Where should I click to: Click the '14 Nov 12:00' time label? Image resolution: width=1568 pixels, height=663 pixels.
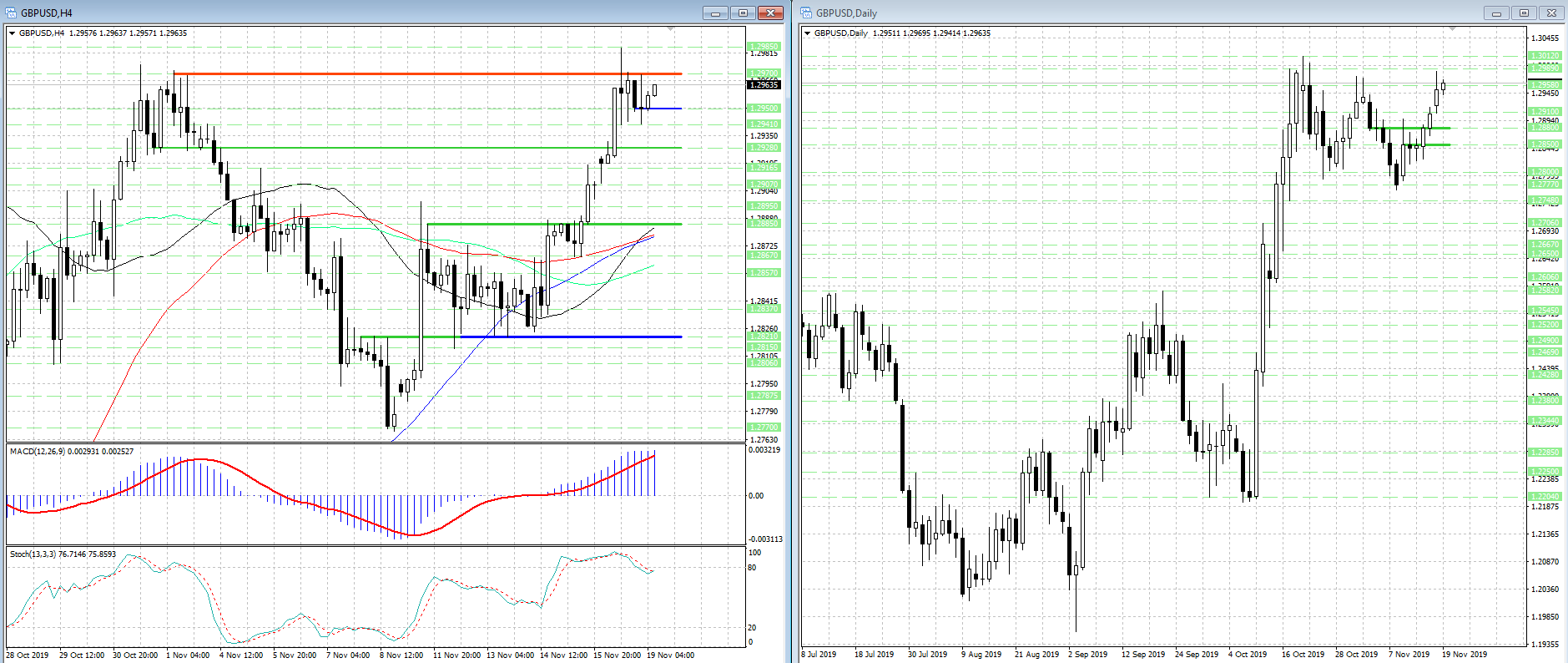tap(563, 655)
